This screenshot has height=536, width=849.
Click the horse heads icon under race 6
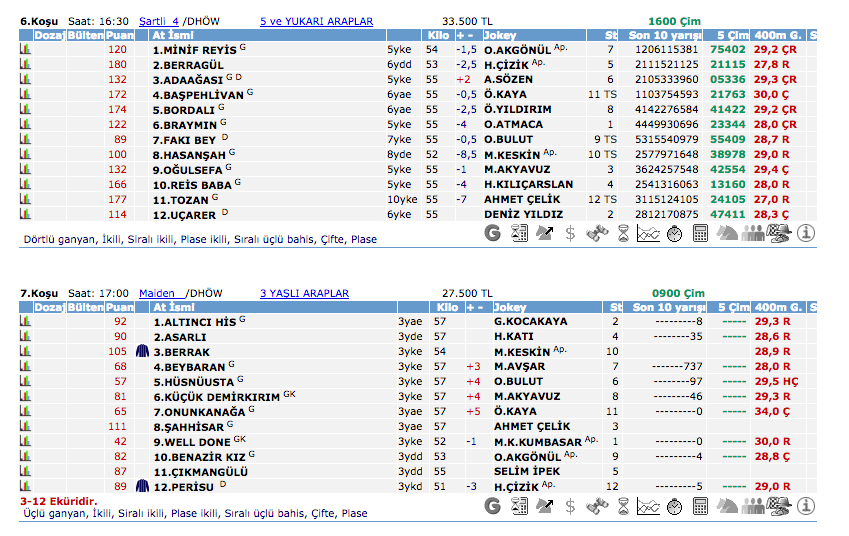coord(728,233)
